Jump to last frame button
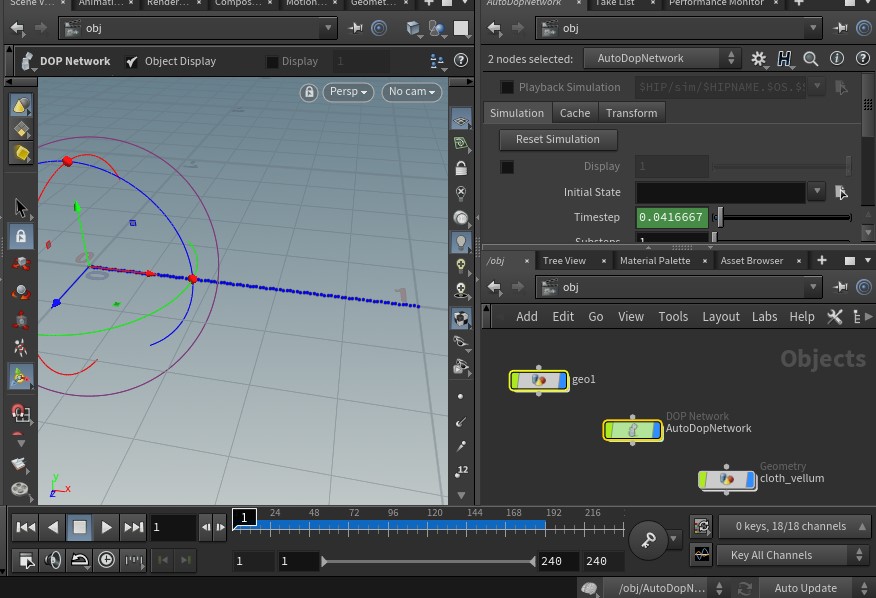 [133, 527]
